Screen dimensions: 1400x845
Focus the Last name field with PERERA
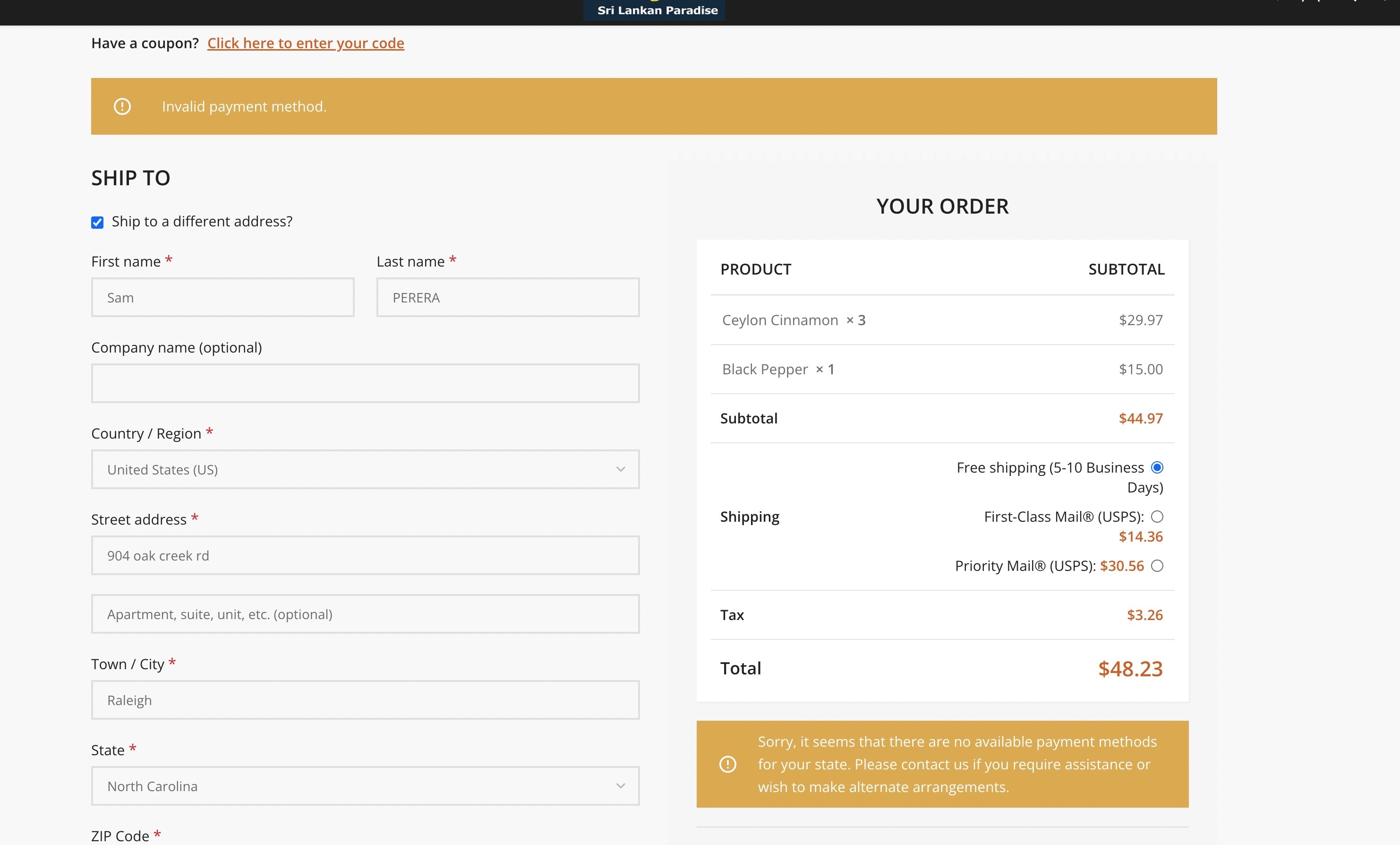click(507, 297)
